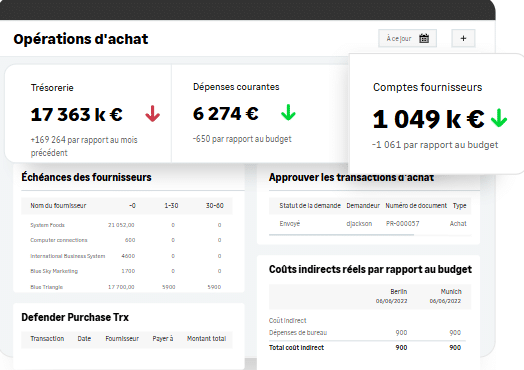This screenshot has width=524, height=370.
Task: Click the Date column header
Action: [84, 339]
